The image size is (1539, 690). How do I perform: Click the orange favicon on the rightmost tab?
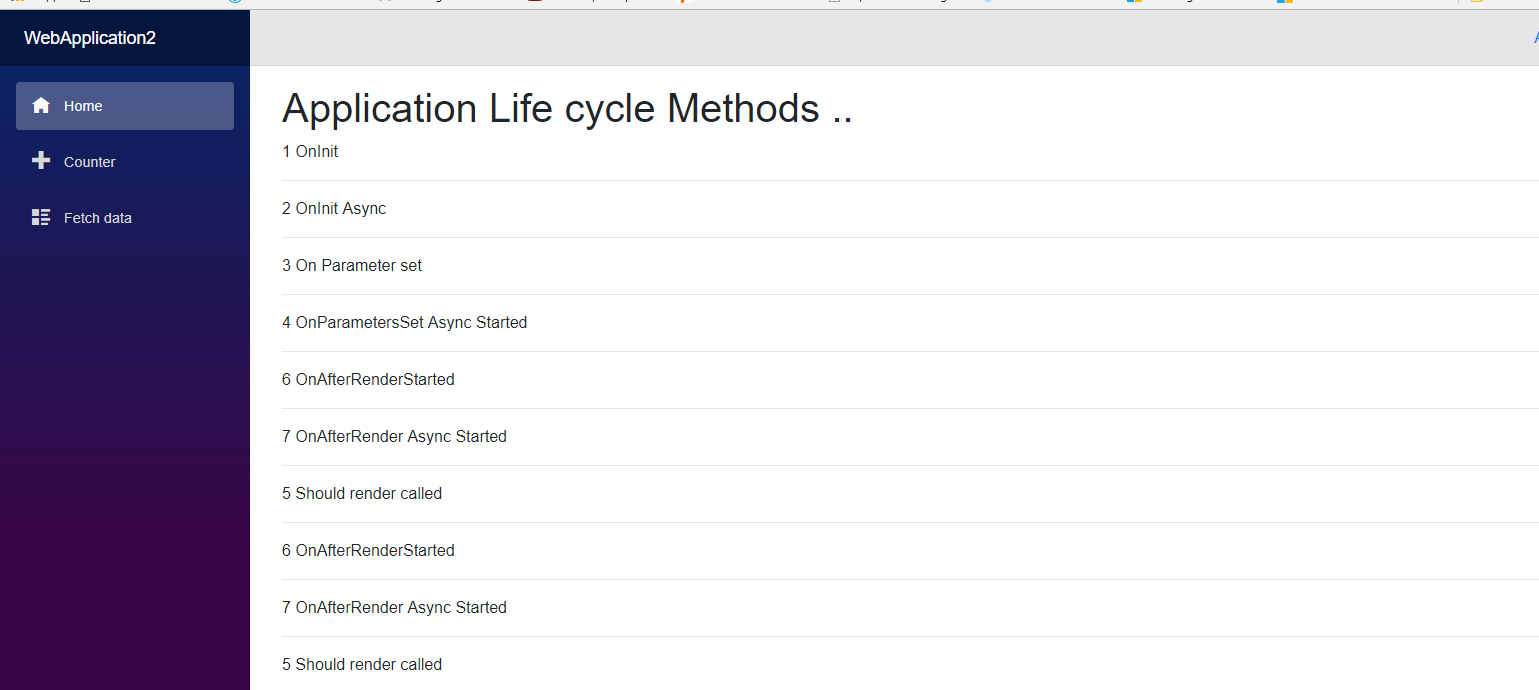[x=1287, y=4]
